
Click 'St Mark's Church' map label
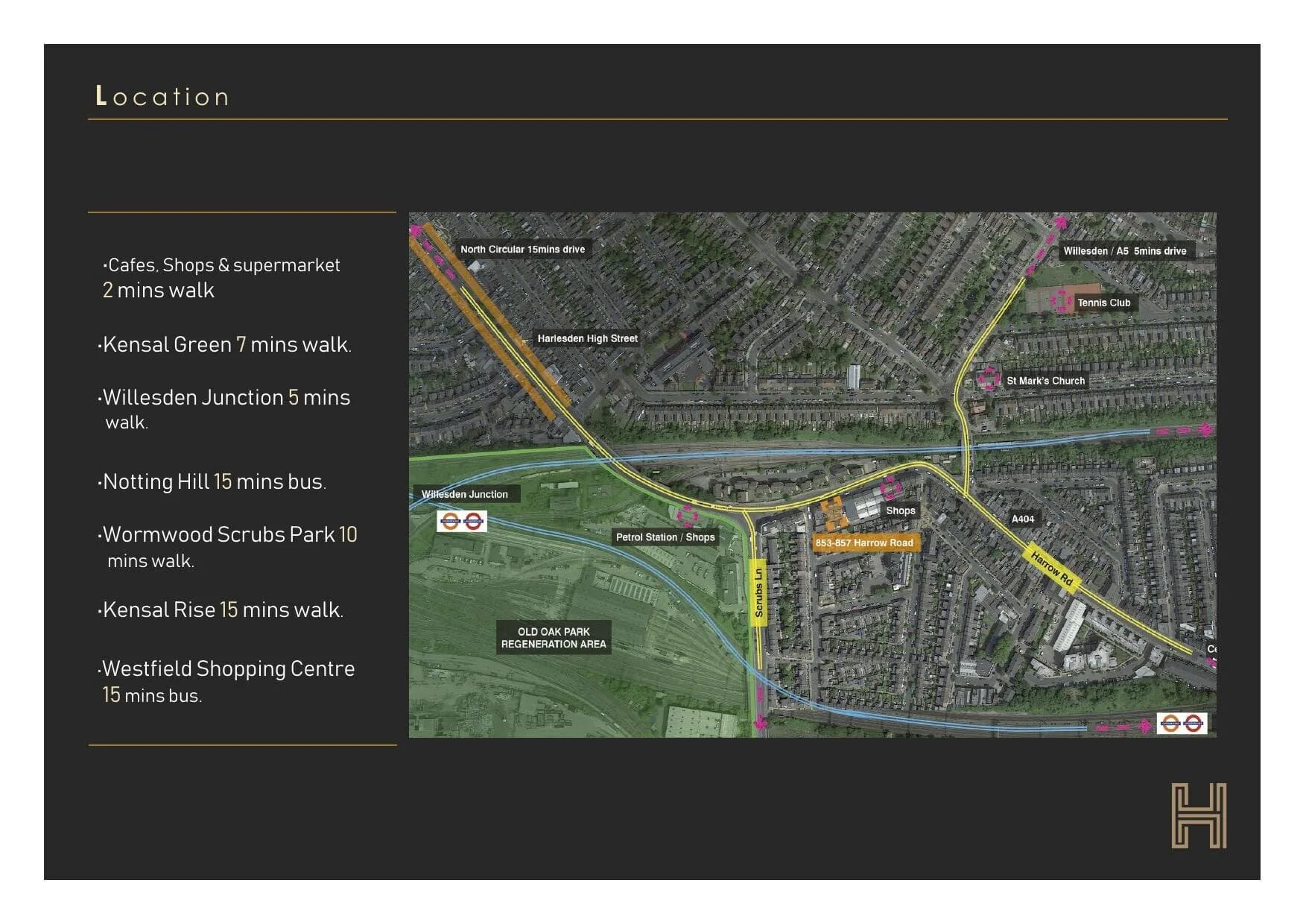[1046, 381]
